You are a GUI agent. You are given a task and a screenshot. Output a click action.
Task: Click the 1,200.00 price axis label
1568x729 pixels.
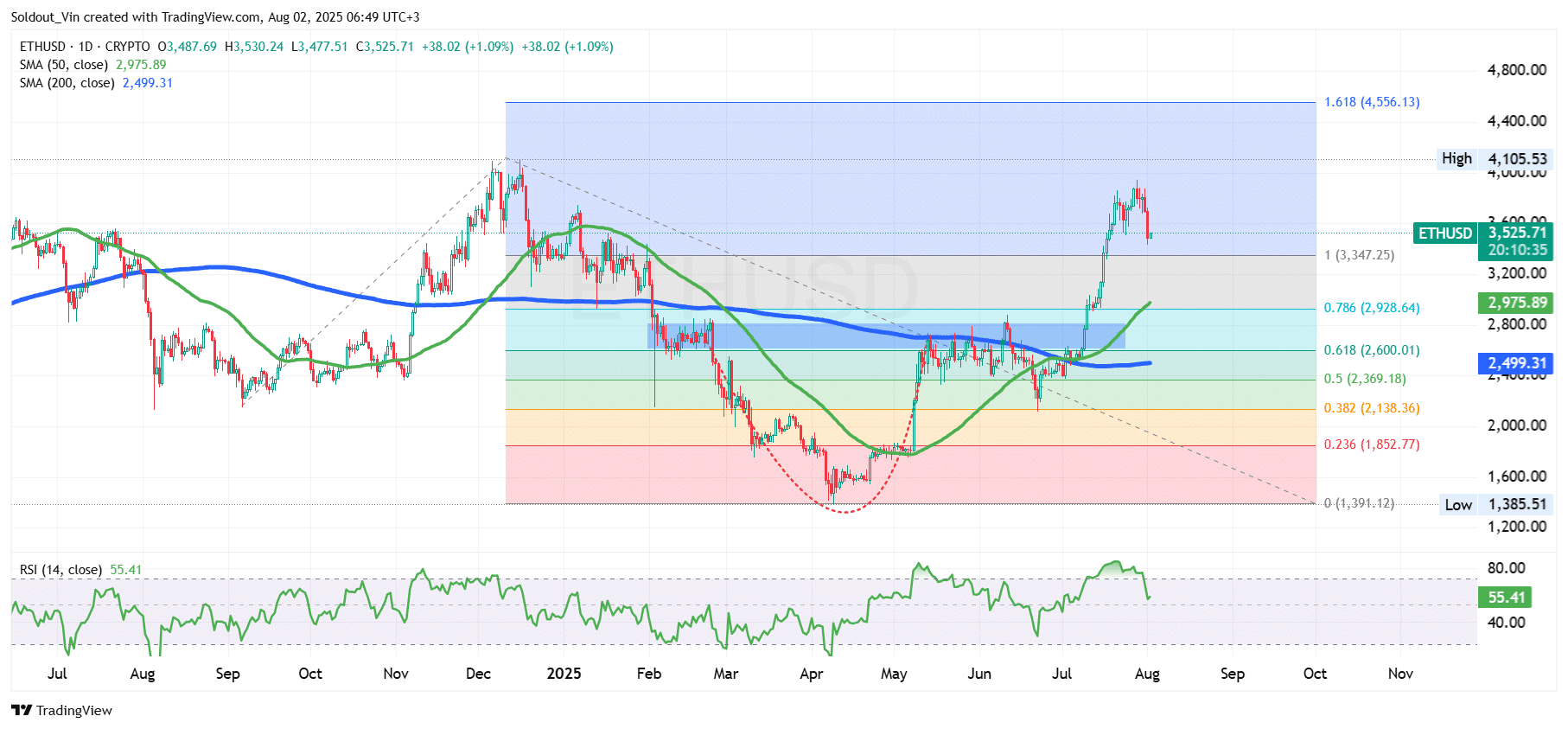click(1517, 527)
